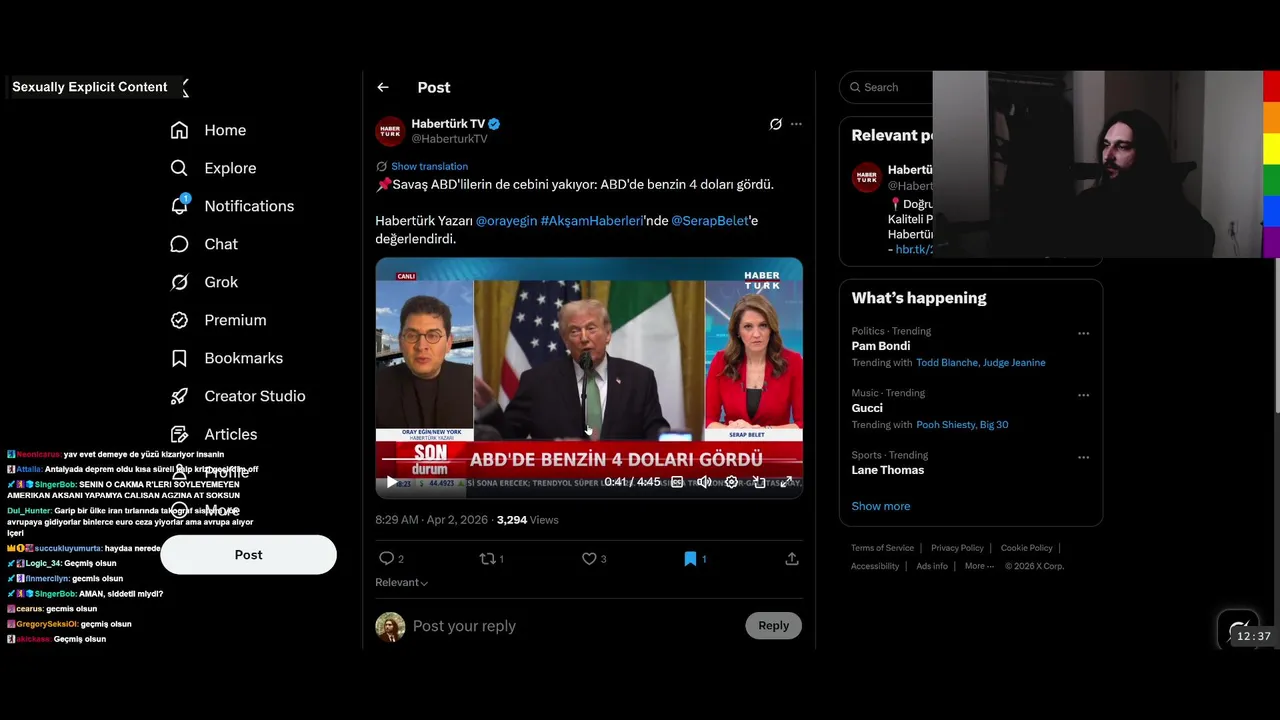Open more options for Lane Thomas trend
Screen dimensions: 1280x720
[x=1083, y=458]
